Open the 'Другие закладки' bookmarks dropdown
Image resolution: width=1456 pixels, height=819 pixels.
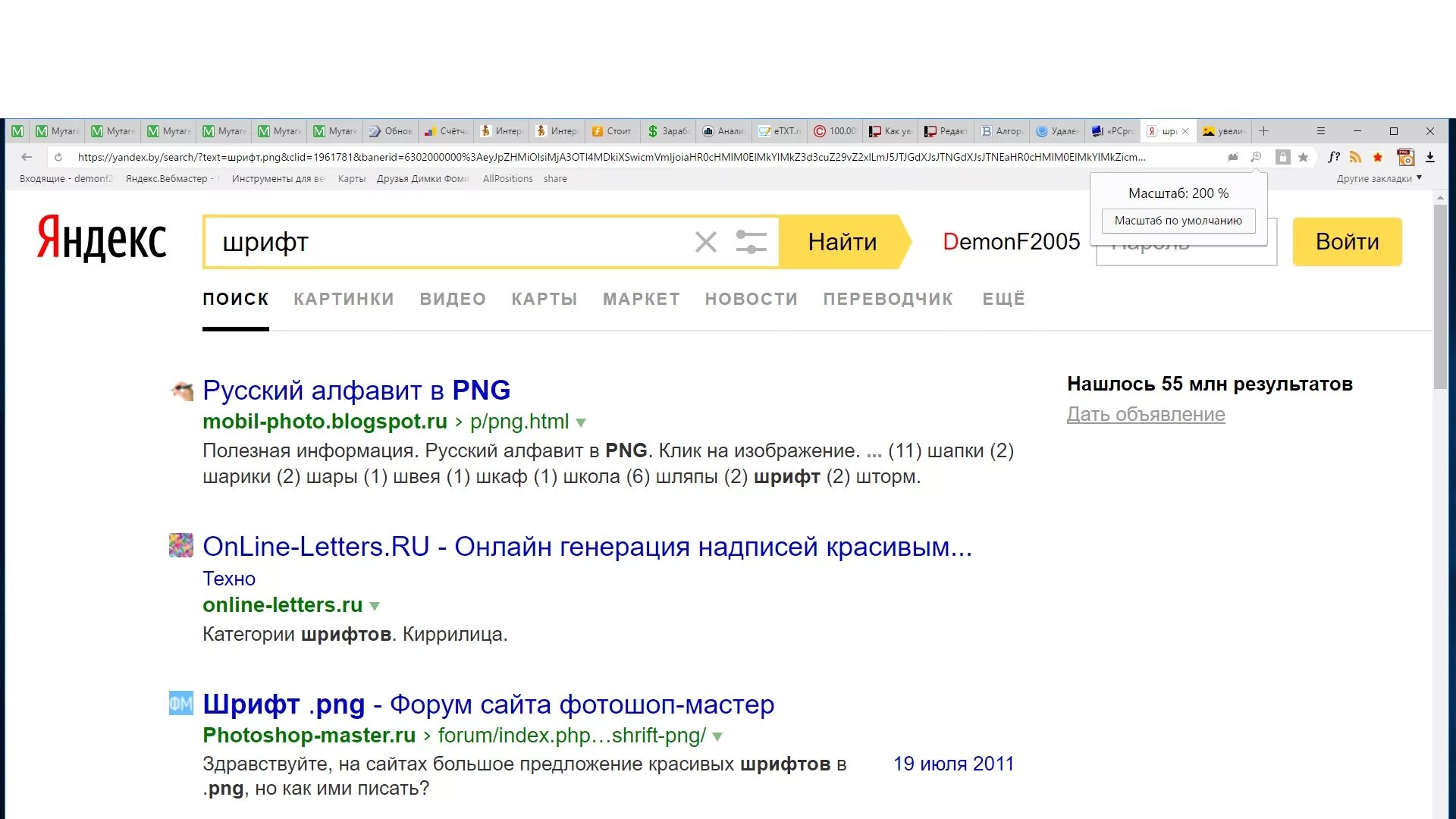1379,179
